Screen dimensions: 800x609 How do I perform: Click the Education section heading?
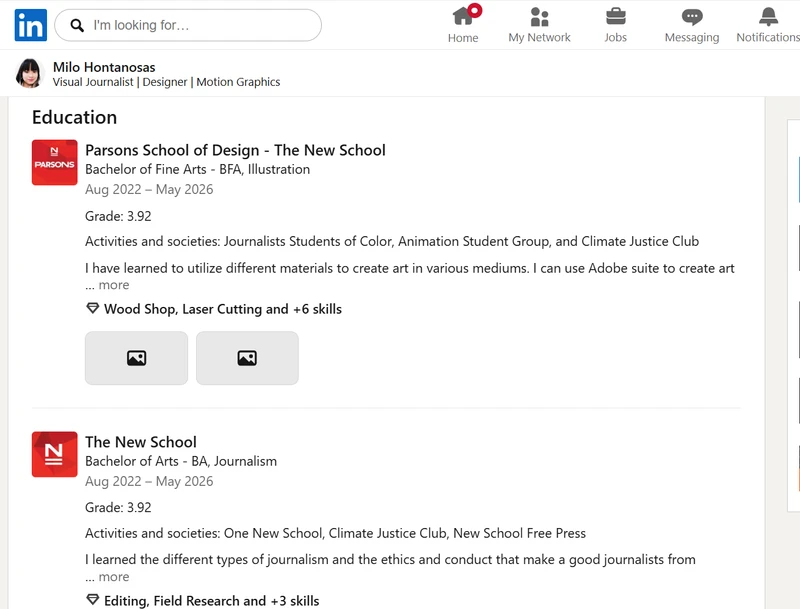(74, 117)
